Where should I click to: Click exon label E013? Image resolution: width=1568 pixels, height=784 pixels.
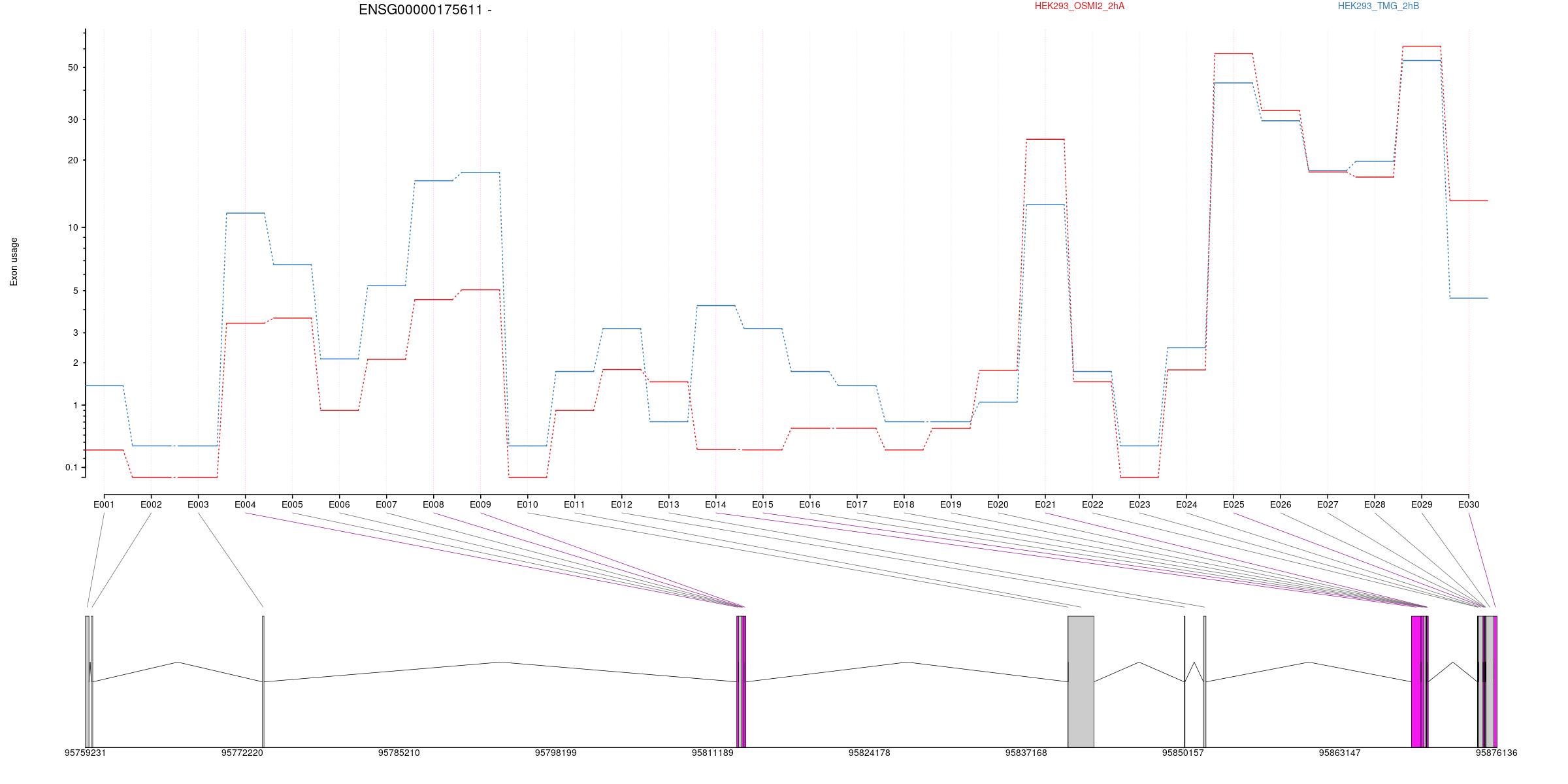pyautogui.click(x=668, y=504)
